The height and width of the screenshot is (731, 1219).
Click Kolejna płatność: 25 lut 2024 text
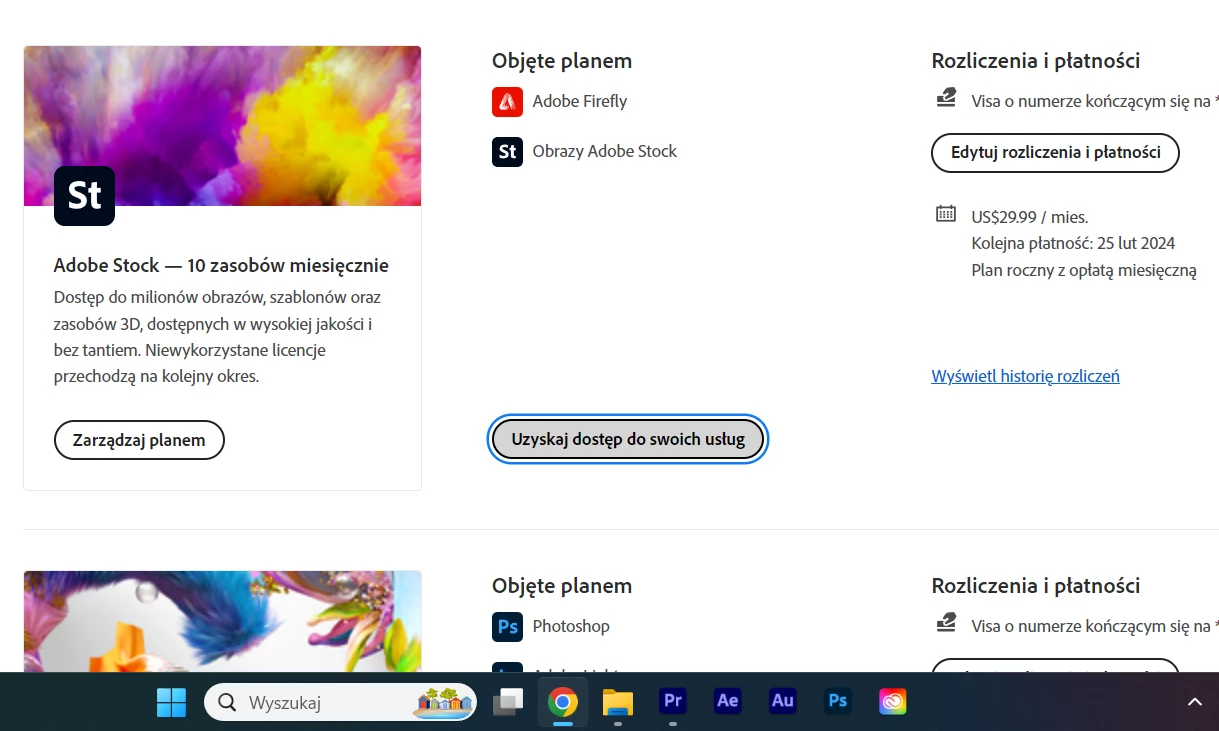click(1073, 243)
